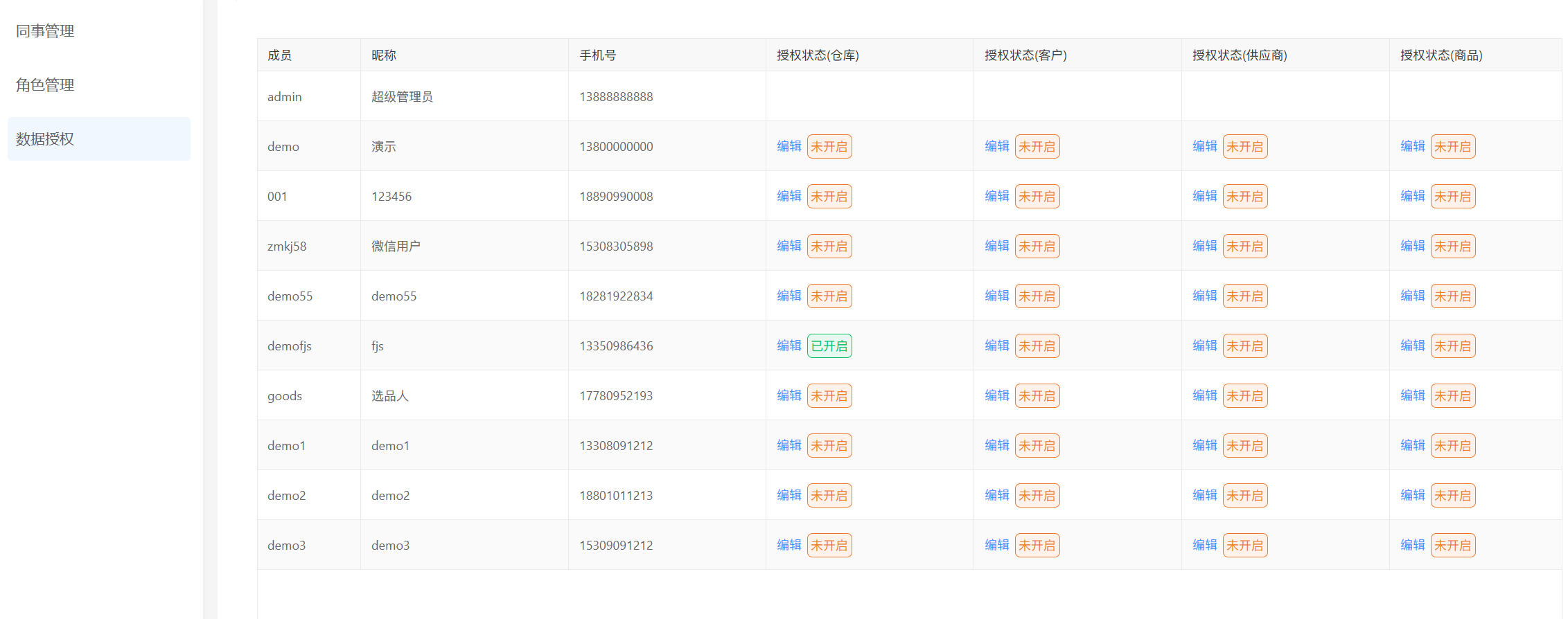Screen dimensions: 1568x619
Task: Edit warehouse authorization for demo1
Action: pyautogui.click(x=789, y=445)
